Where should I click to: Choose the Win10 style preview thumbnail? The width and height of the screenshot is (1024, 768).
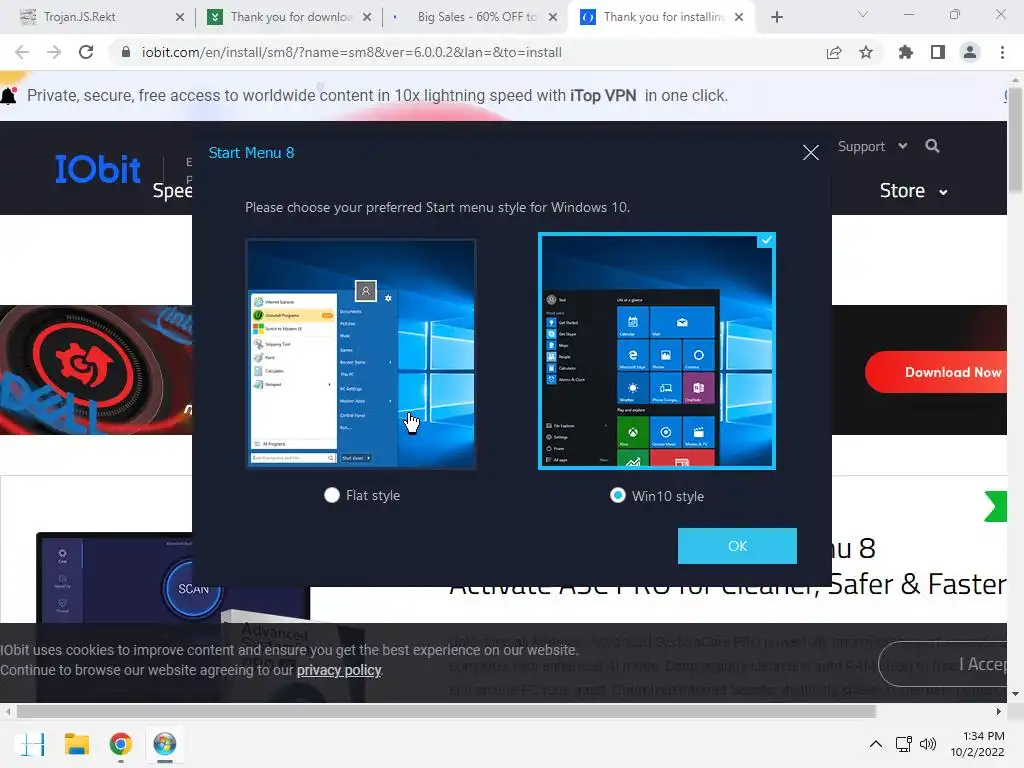click(x=656, y=351)
